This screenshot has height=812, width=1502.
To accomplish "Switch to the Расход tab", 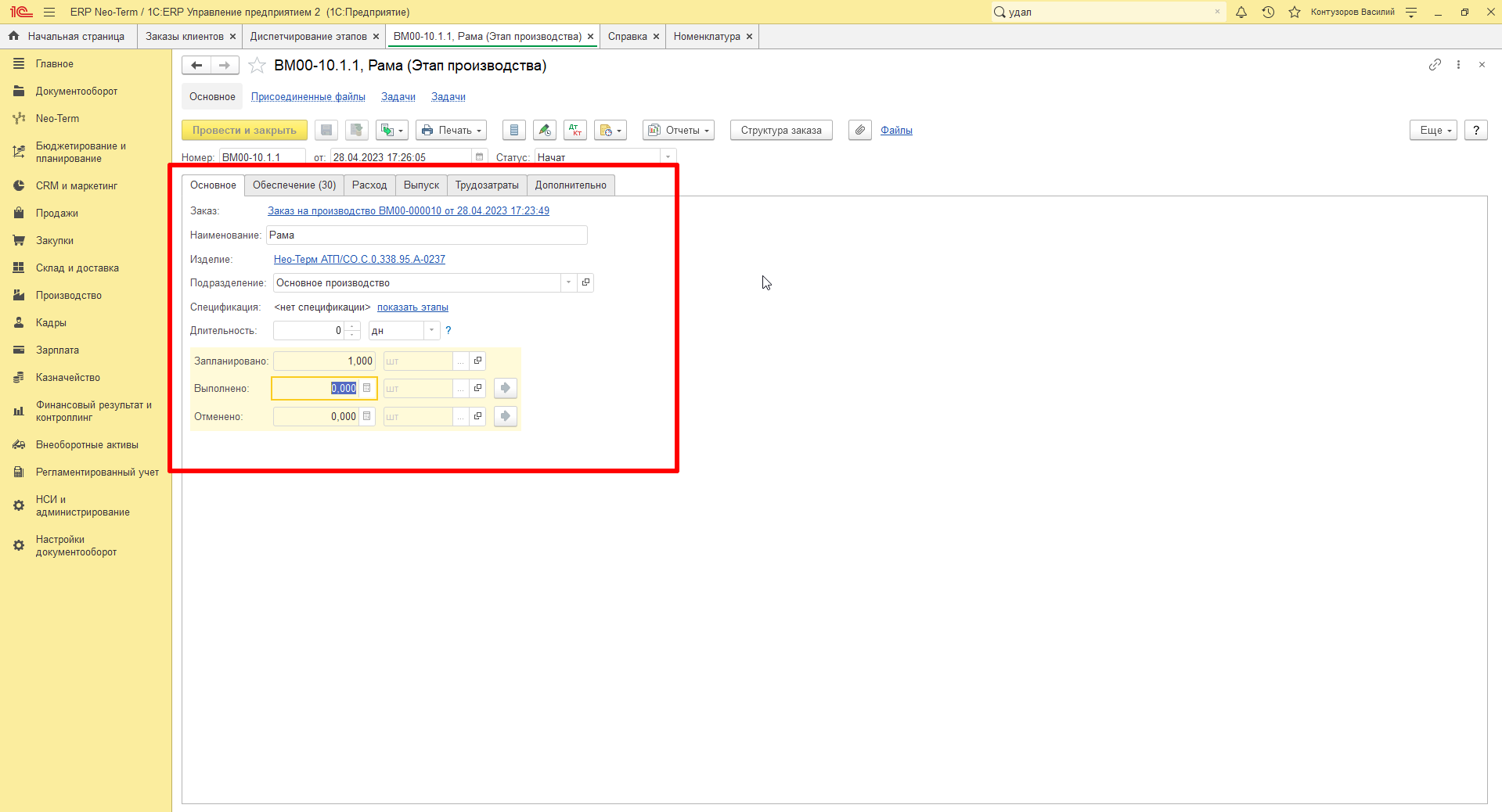I will (x=369, y=185).
